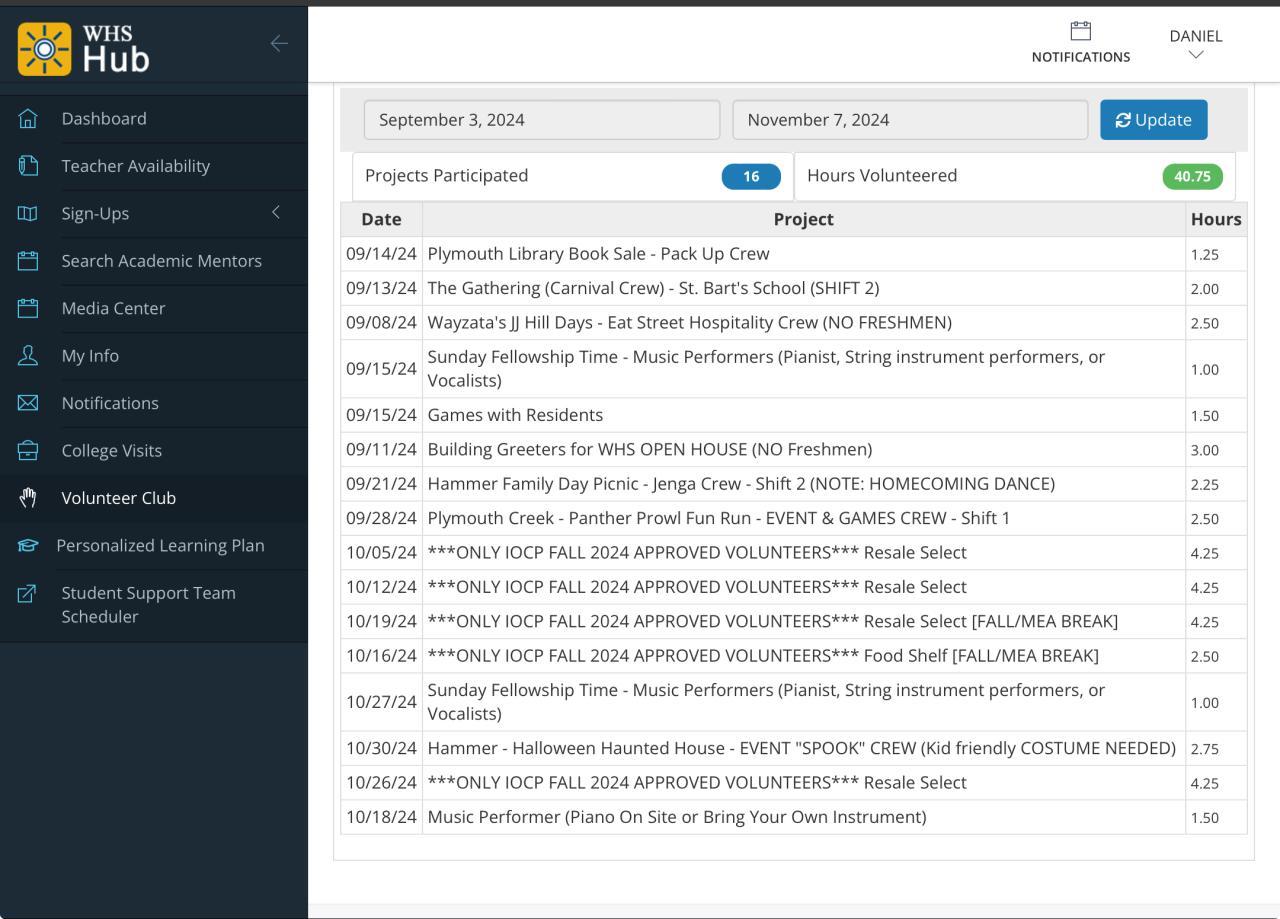Click the WHS Hub sun logo
The height and width of the screenshot is (919, 1280).
pos(45,49)
